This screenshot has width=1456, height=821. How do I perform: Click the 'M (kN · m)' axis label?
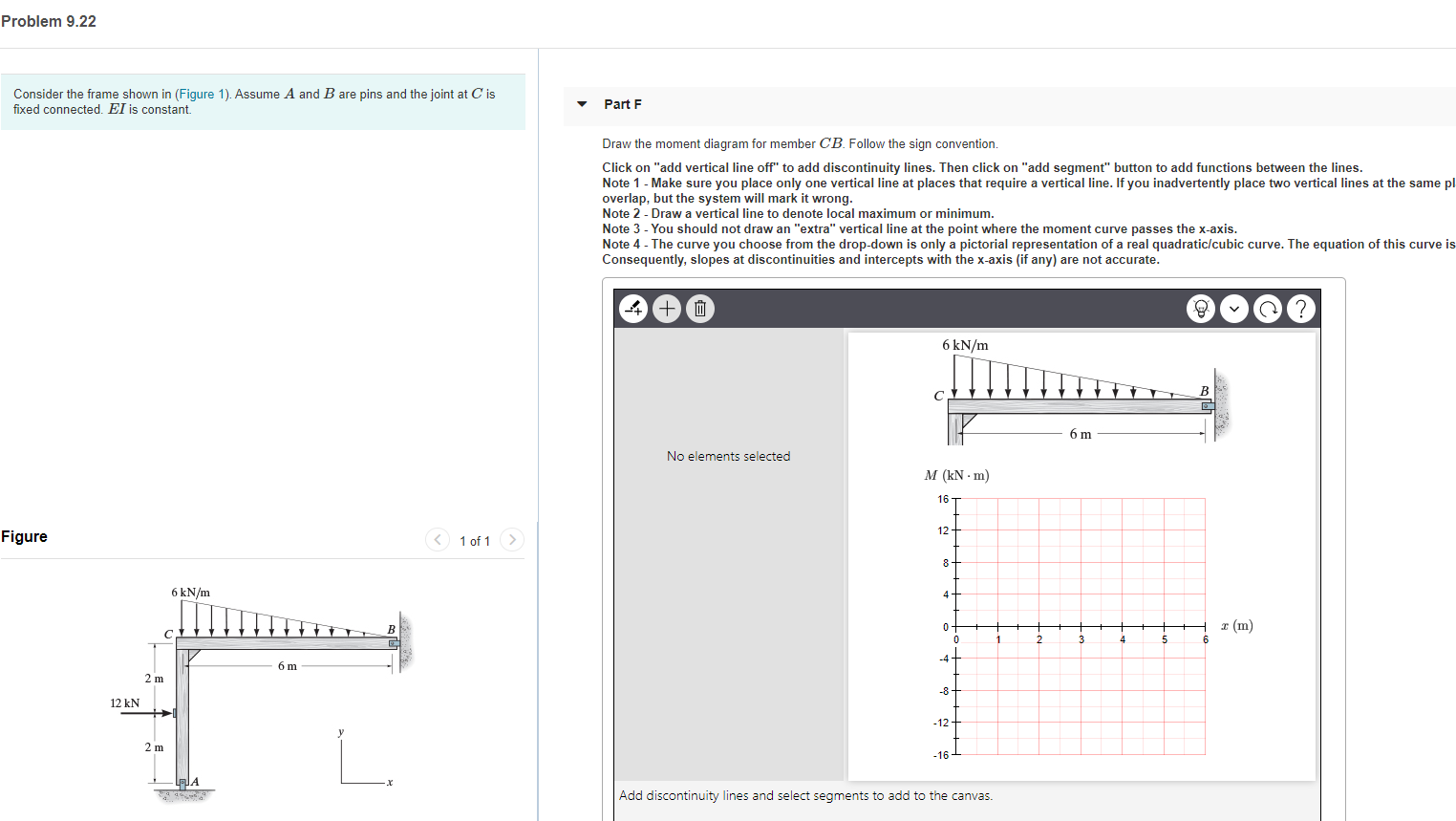pyautogui.click(x=957, y=475)
